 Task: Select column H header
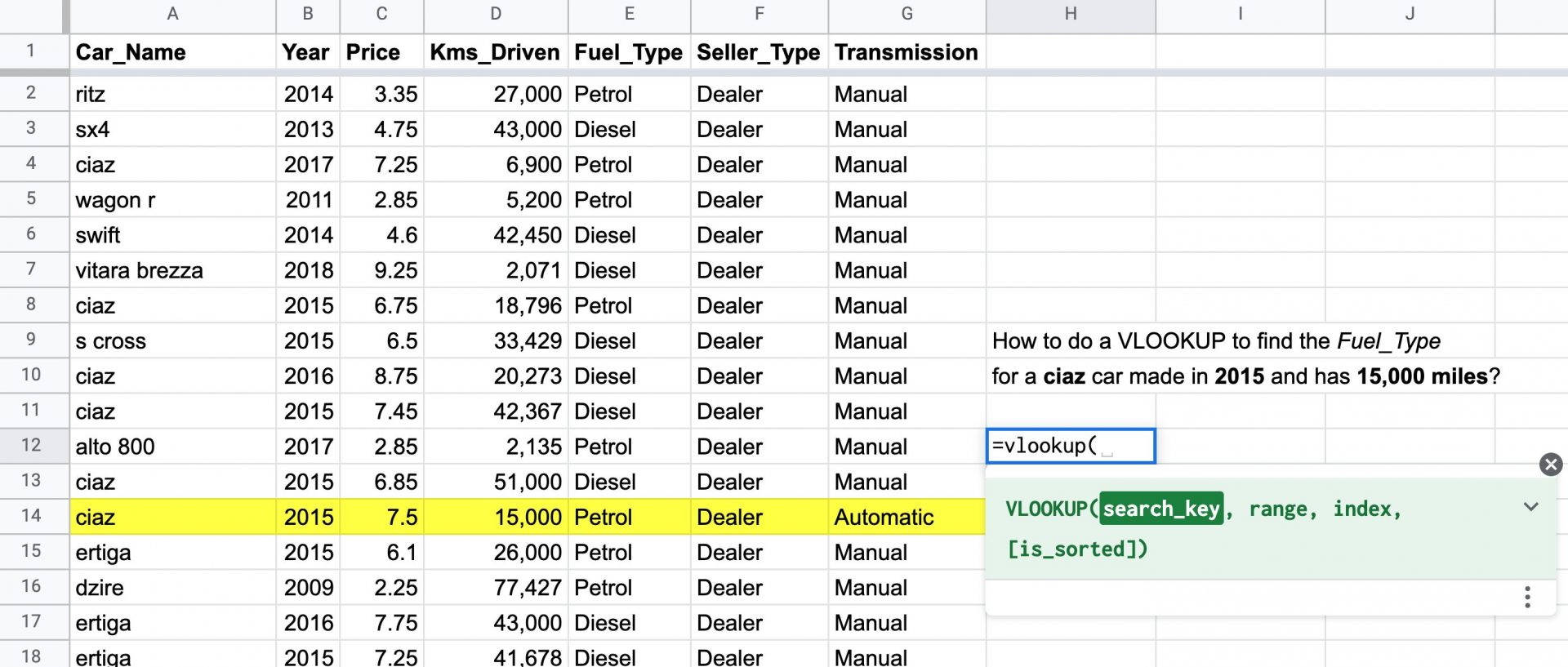[1071, 14]
